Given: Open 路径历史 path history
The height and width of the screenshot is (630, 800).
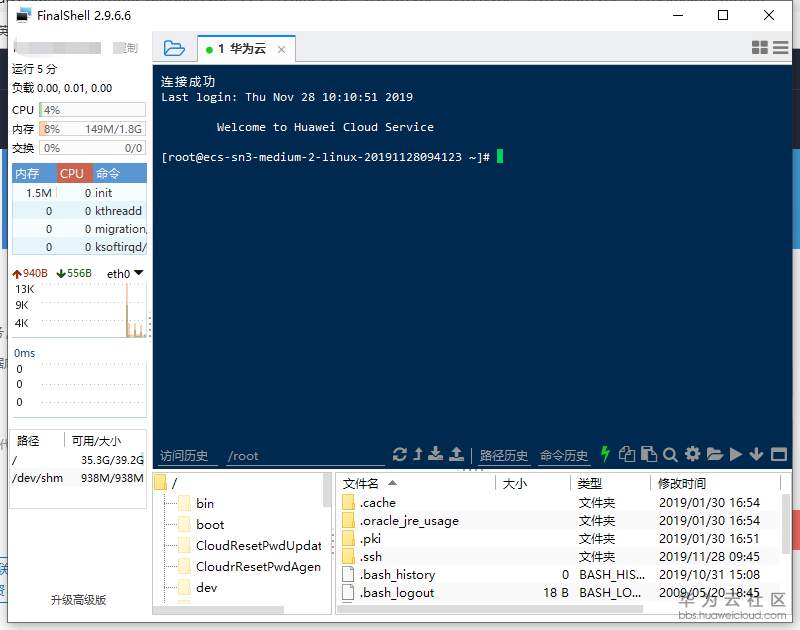Looking at the screenshot, I should point(503,455).
